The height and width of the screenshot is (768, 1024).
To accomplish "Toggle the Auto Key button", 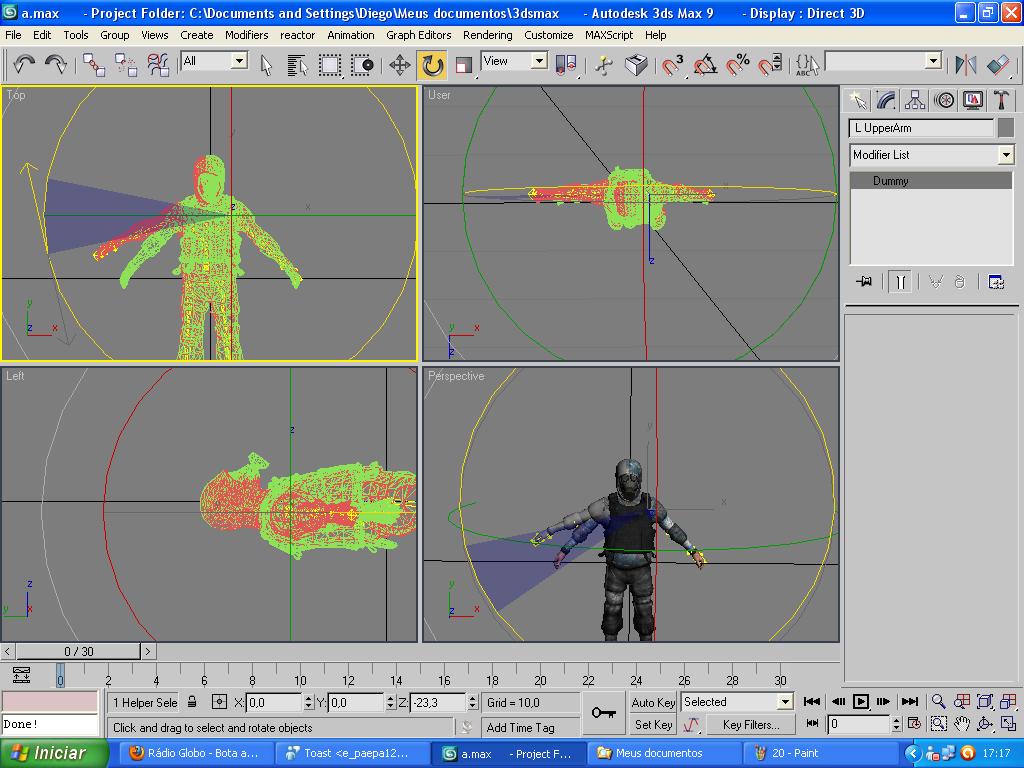I will [x=653, y=702].
